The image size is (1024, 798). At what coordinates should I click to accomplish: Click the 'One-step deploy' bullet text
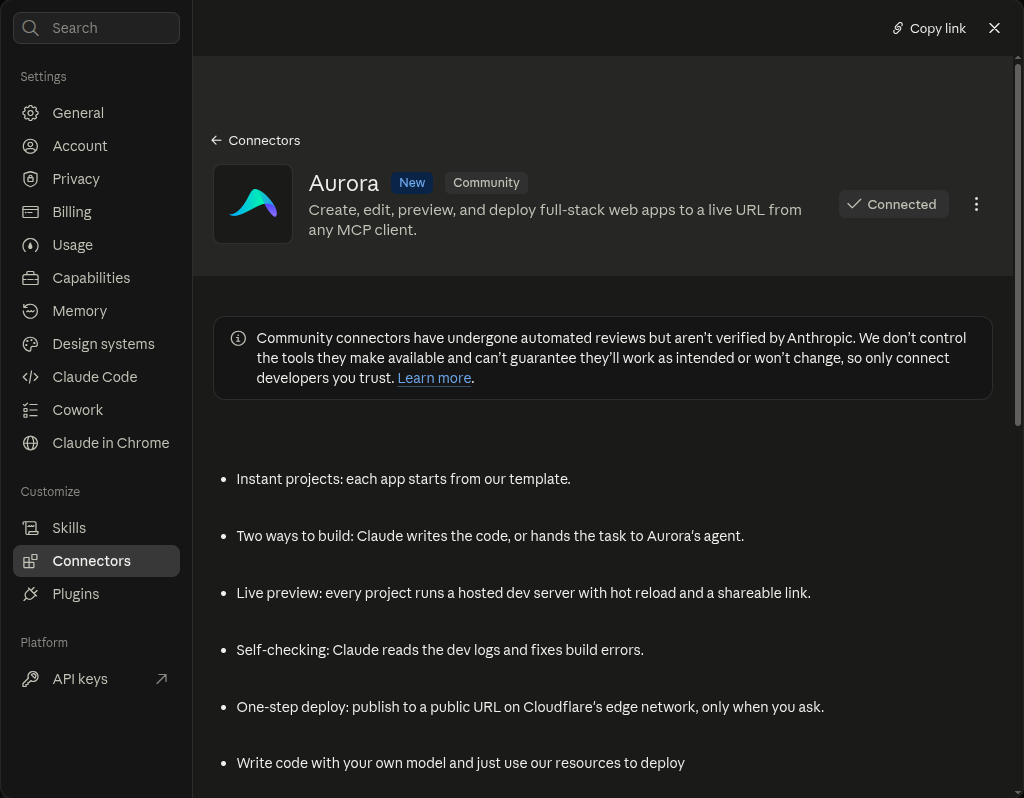coord(530,707)
